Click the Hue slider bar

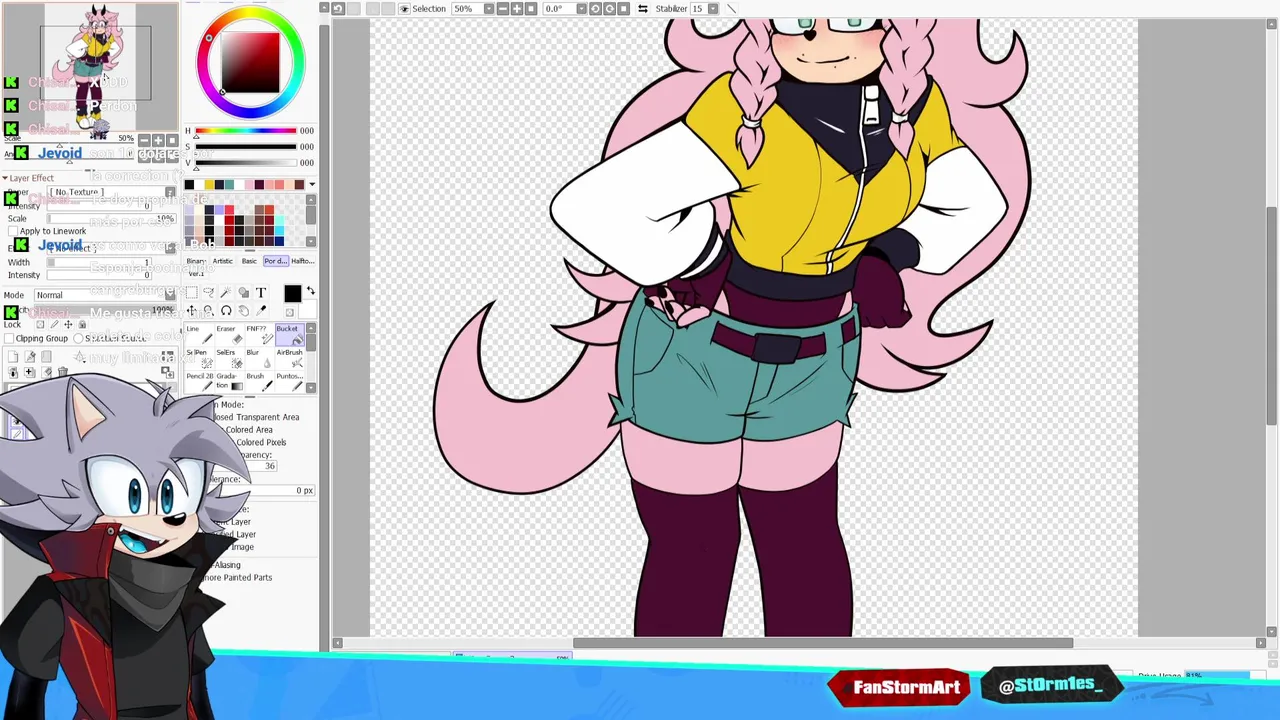(246, 131)
